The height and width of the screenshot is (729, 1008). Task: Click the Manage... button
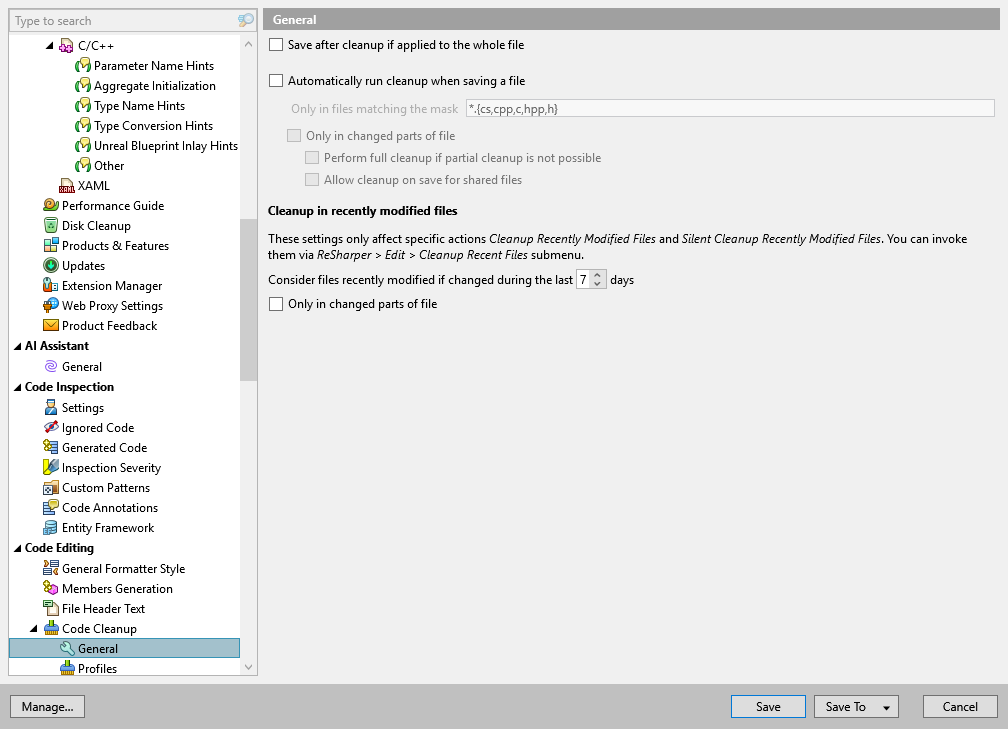coord(48,706)
